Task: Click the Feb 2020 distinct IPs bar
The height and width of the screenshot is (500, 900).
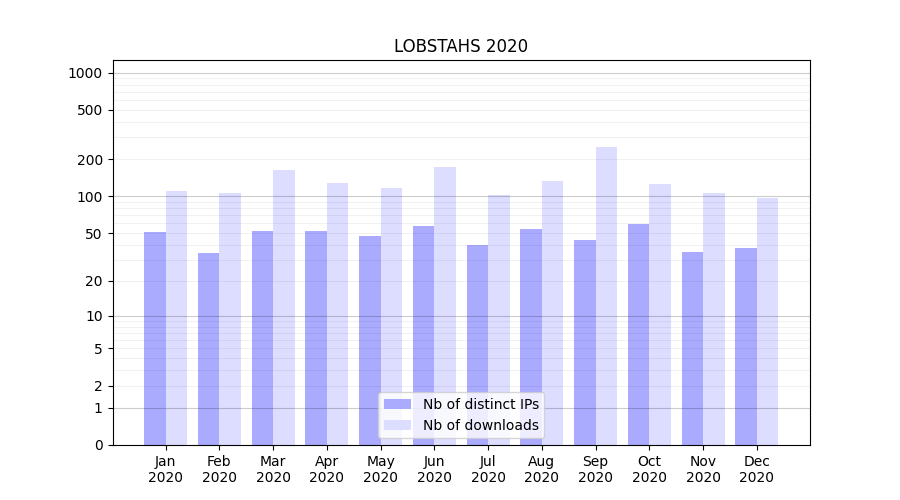Action: tap(208, 348)
